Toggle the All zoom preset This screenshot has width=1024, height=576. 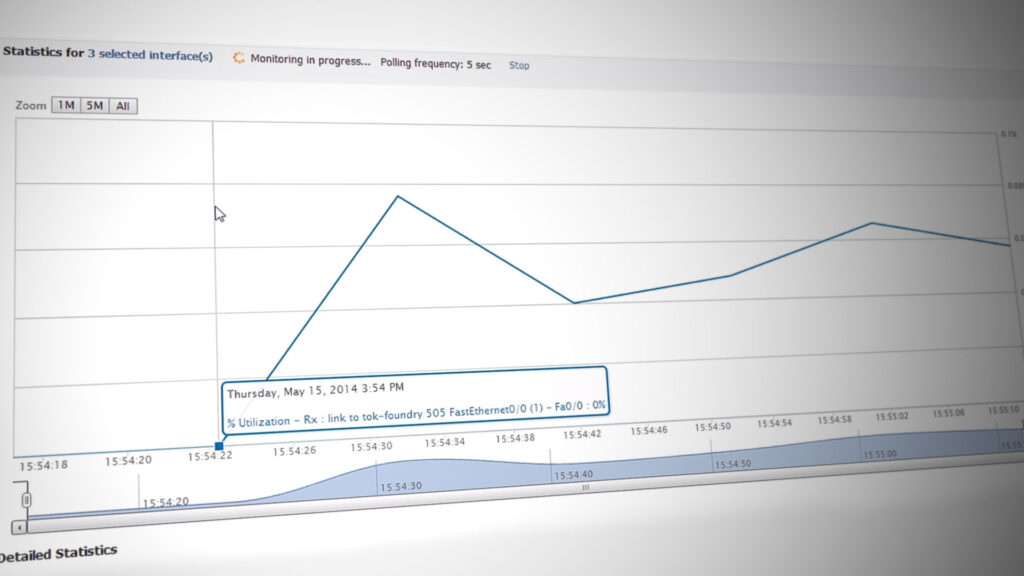click(x=123, y=106)
